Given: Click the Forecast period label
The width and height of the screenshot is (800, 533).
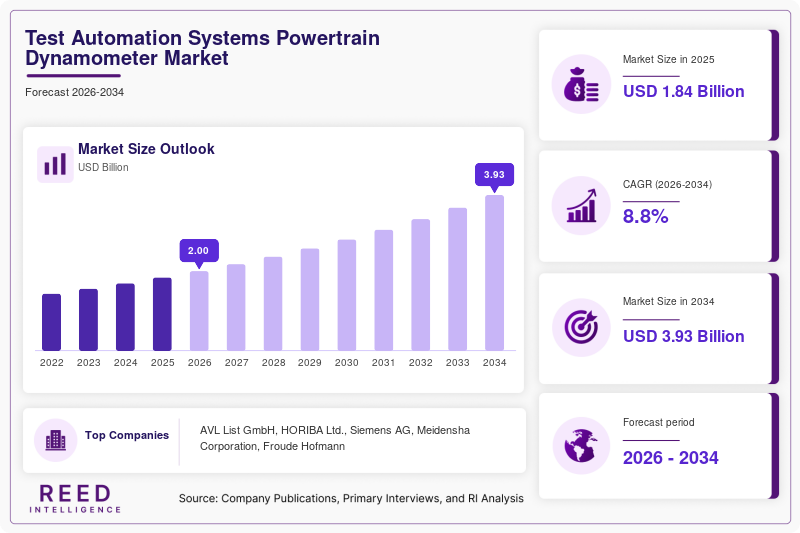Looking at the screenshot, I should point(659,422).
